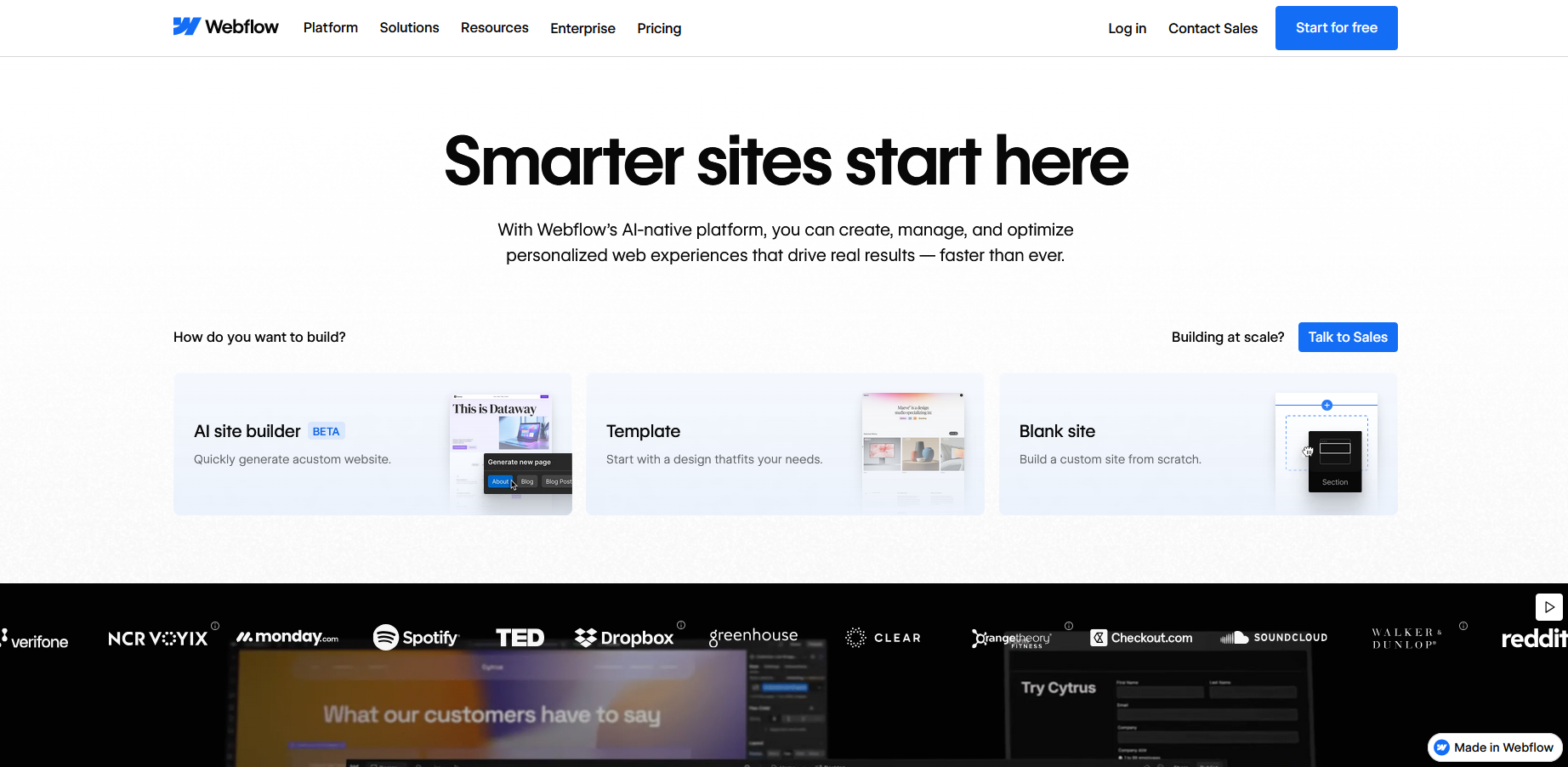1568x767 pixels.
Task: Click the Log in link
Action: coord(1127,28)
